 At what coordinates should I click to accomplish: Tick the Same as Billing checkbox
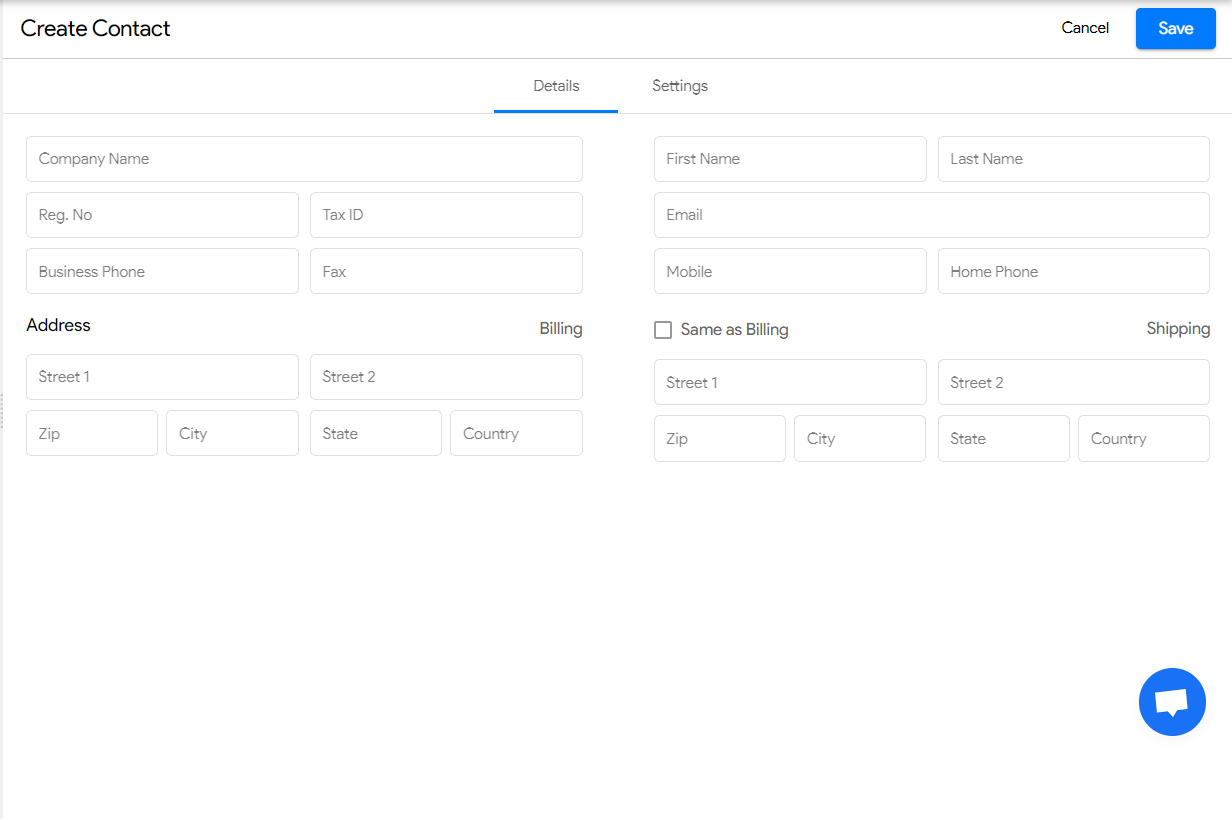[x=663, y=330]
